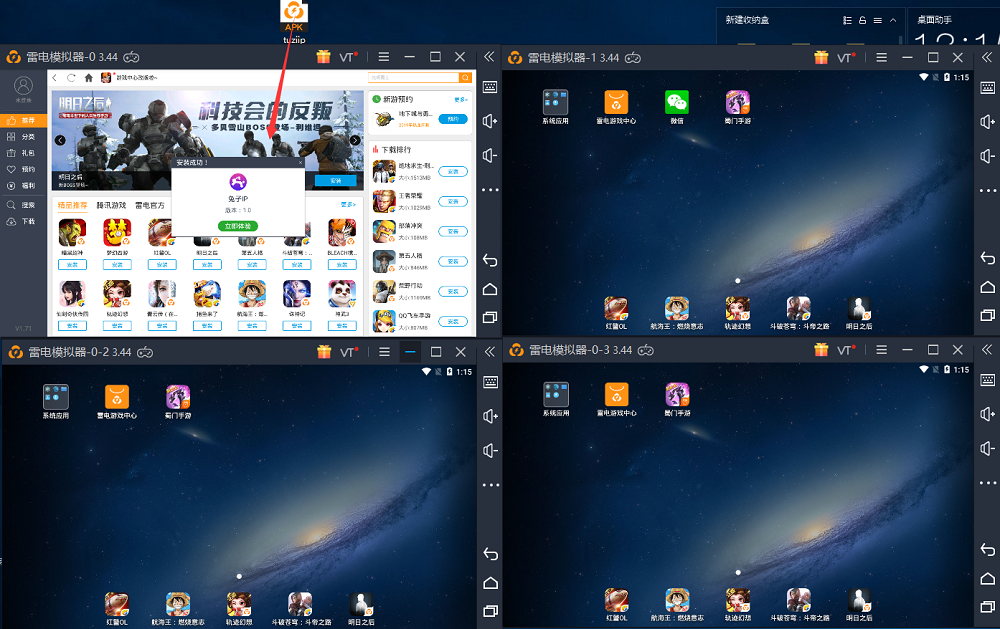Viewport: 1000px width, 629px height.
Task: Open recent apps in 雷电模拟器-0 sidebar
Action: pyautogui.click(x=490, y=317)
